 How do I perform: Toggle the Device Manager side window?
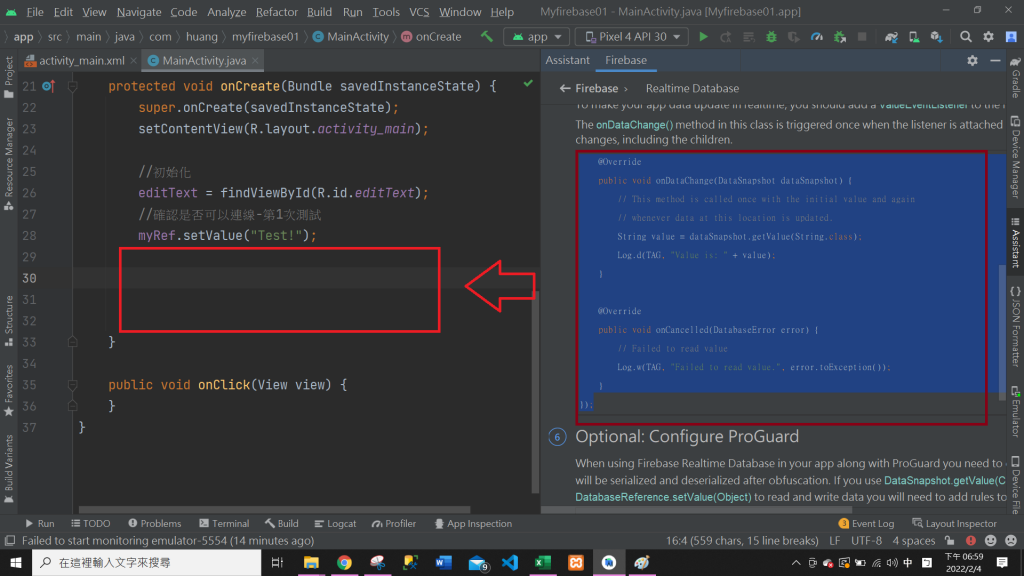coord(1016,157)
